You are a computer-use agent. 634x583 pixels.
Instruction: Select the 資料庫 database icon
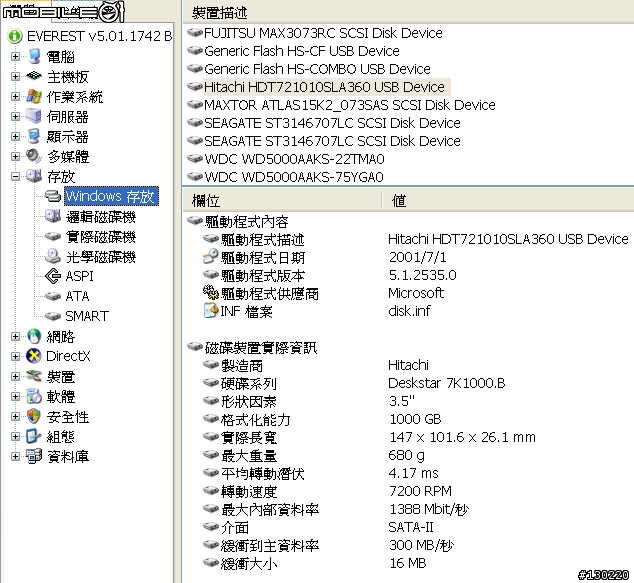point(34,456)
